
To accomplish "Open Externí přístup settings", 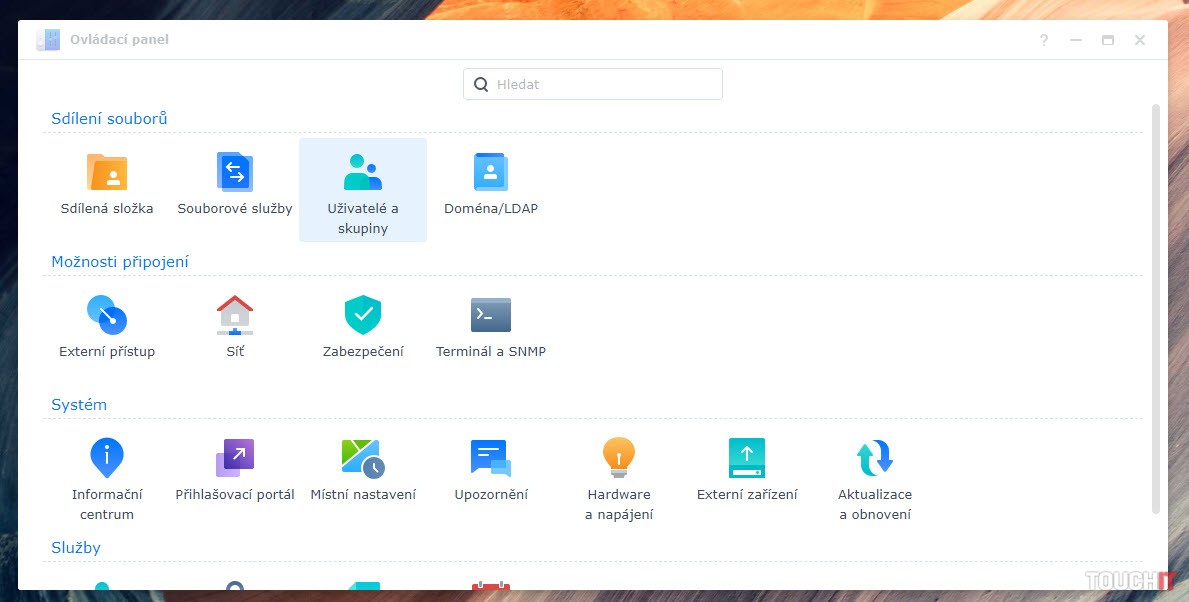I will [x=107, y=316].
